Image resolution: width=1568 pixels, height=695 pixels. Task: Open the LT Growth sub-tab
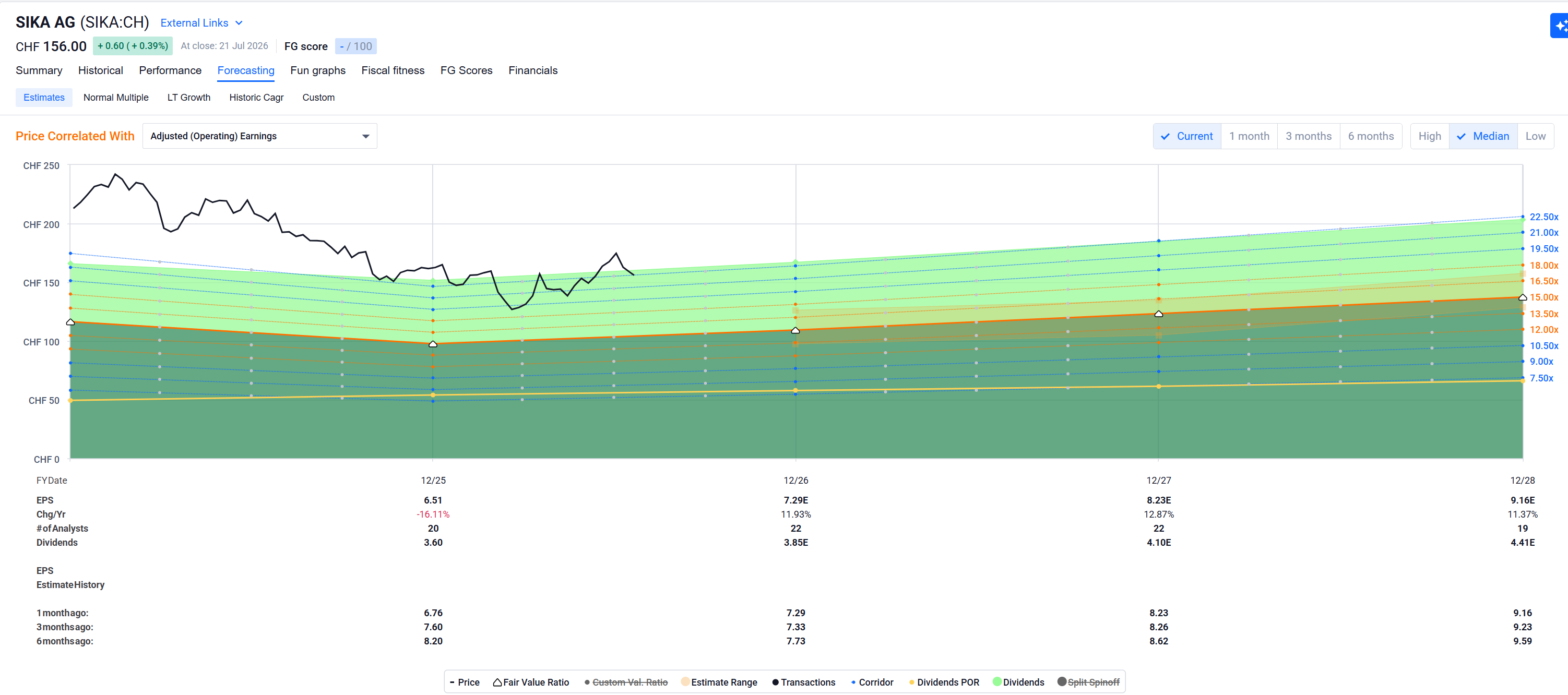(189, 98)
